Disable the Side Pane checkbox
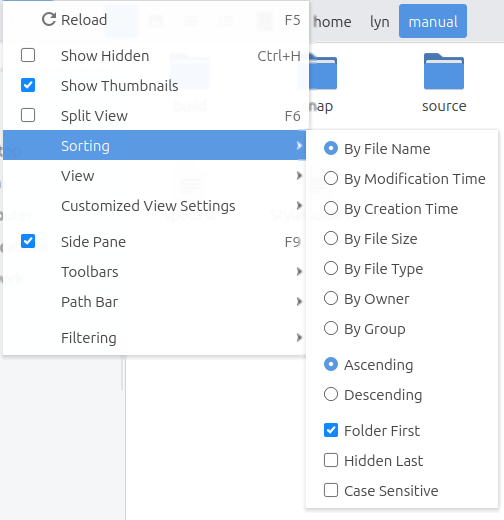The width and height of the screenshot is (504, 520). pos(28,241)
